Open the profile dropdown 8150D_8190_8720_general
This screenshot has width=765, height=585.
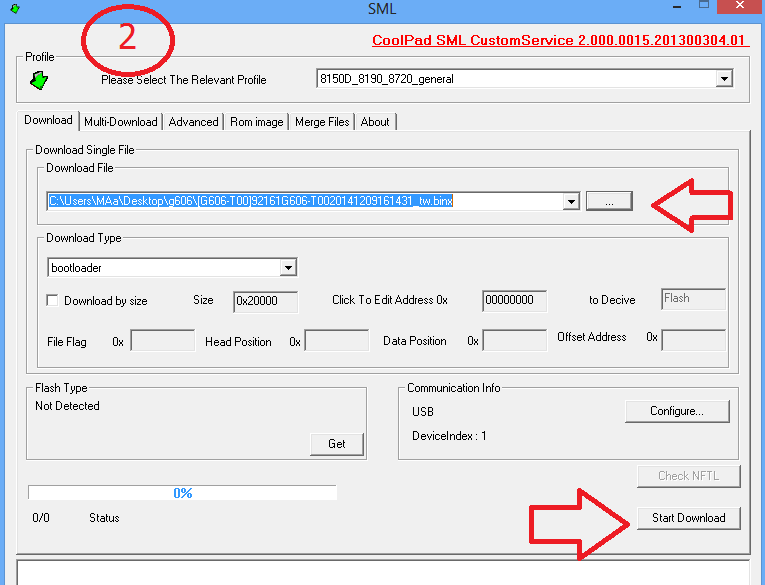(x=524, y=79)
